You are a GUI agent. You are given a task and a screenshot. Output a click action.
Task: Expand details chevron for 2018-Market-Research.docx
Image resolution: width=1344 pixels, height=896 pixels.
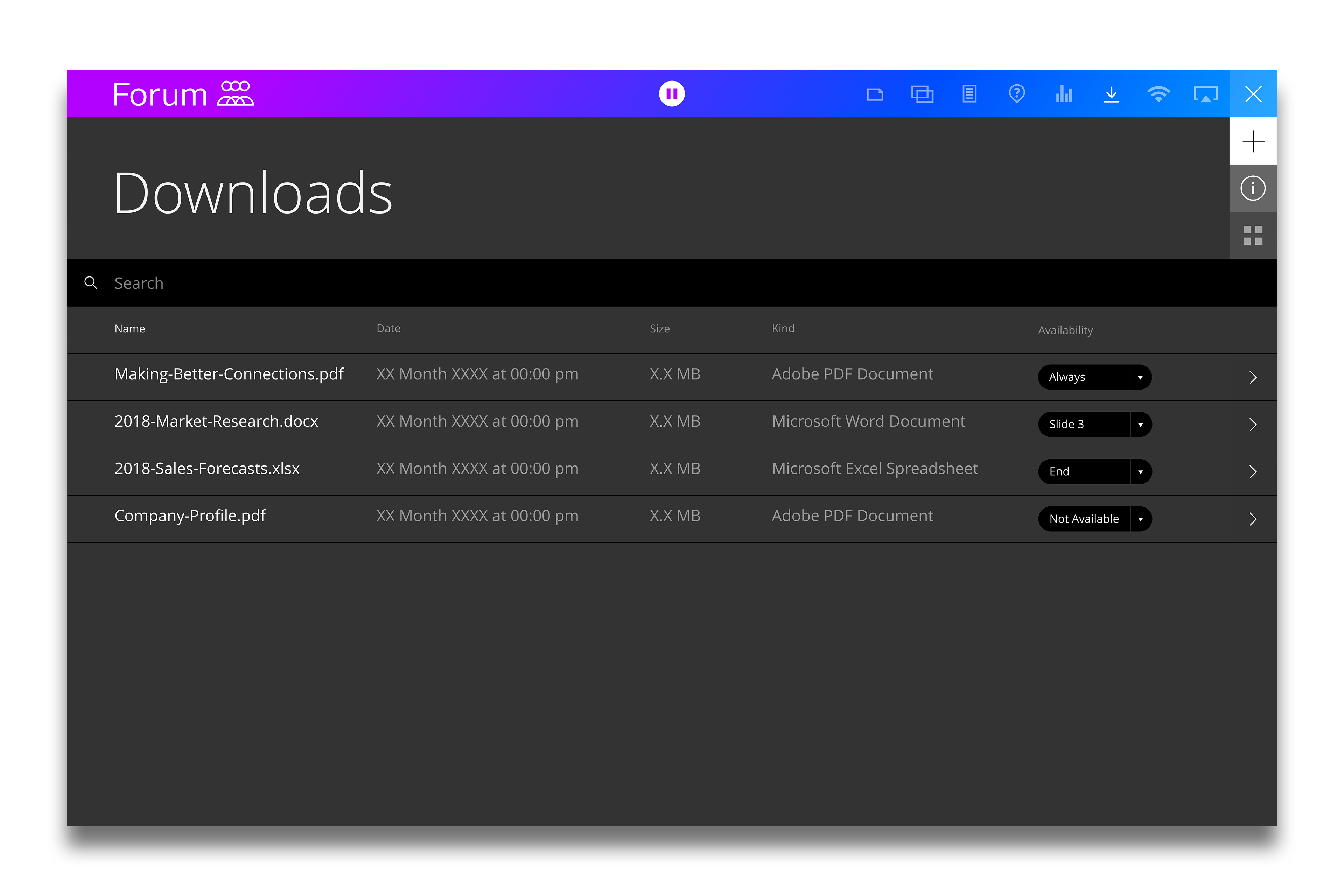pyautogui.click(x=1253, y=425)
